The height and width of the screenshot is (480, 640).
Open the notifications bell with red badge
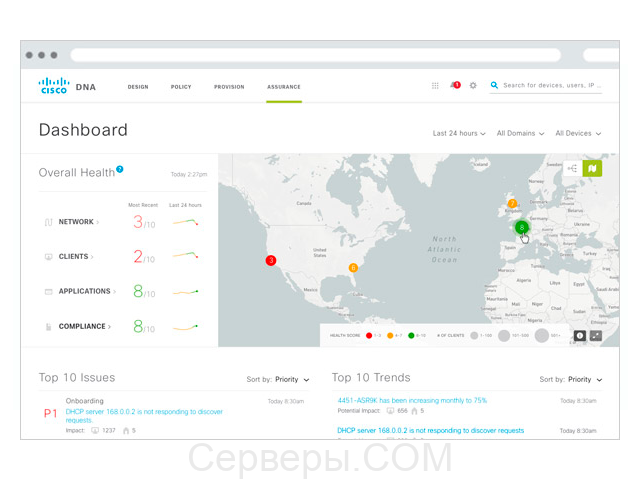454,86
